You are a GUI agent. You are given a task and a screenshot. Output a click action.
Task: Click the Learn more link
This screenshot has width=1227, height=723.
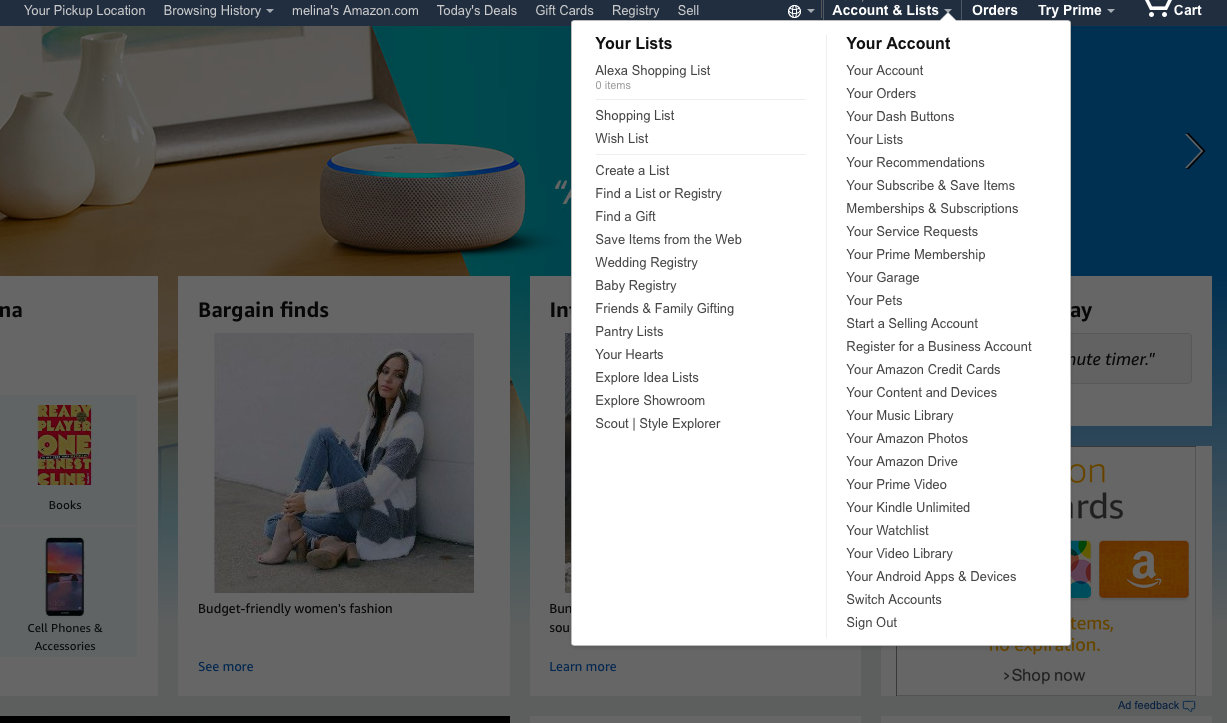click(583, 666)
